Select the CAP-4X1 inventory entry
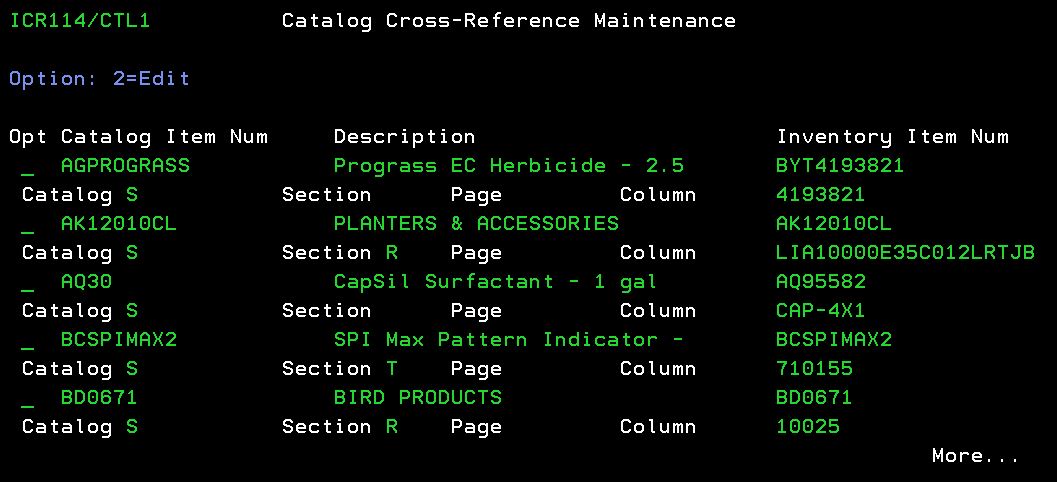Screen dimensions: 1057x482 tap(820, 311)
